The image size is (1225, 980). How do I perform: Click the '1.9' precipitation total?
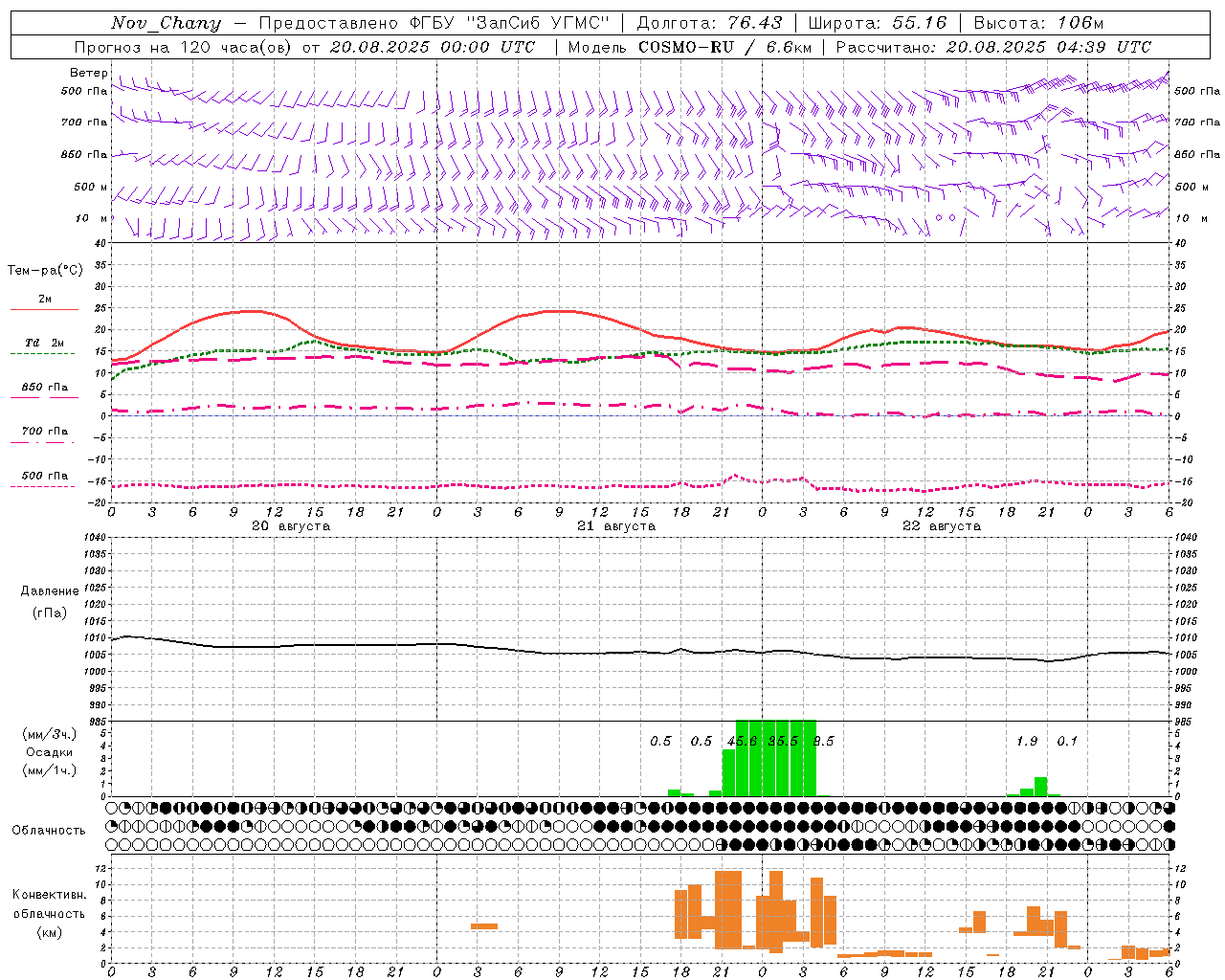1027,742
